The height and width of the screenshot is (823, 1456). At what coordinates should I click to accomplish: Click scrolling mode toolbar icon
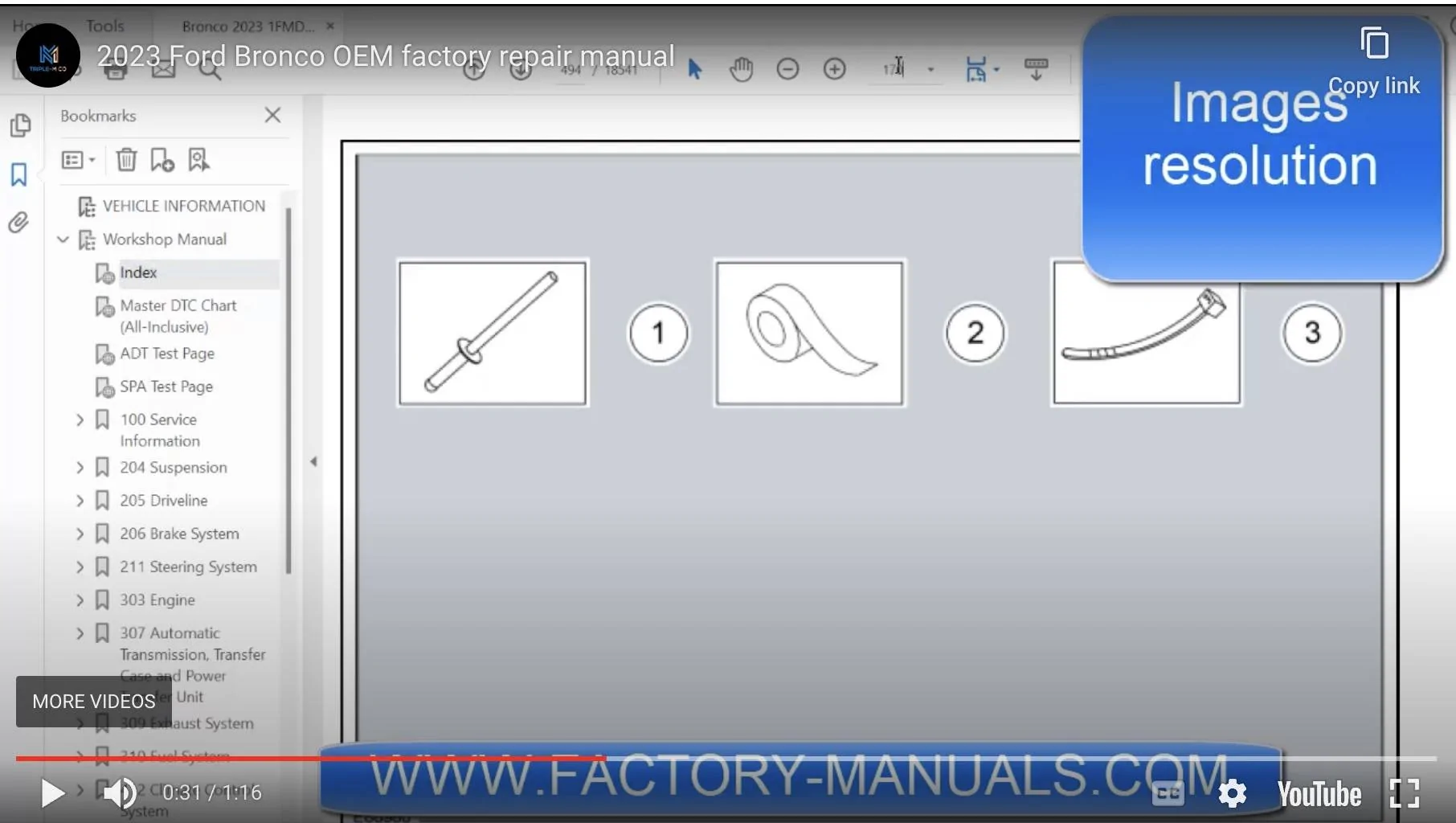(1036, 70)
